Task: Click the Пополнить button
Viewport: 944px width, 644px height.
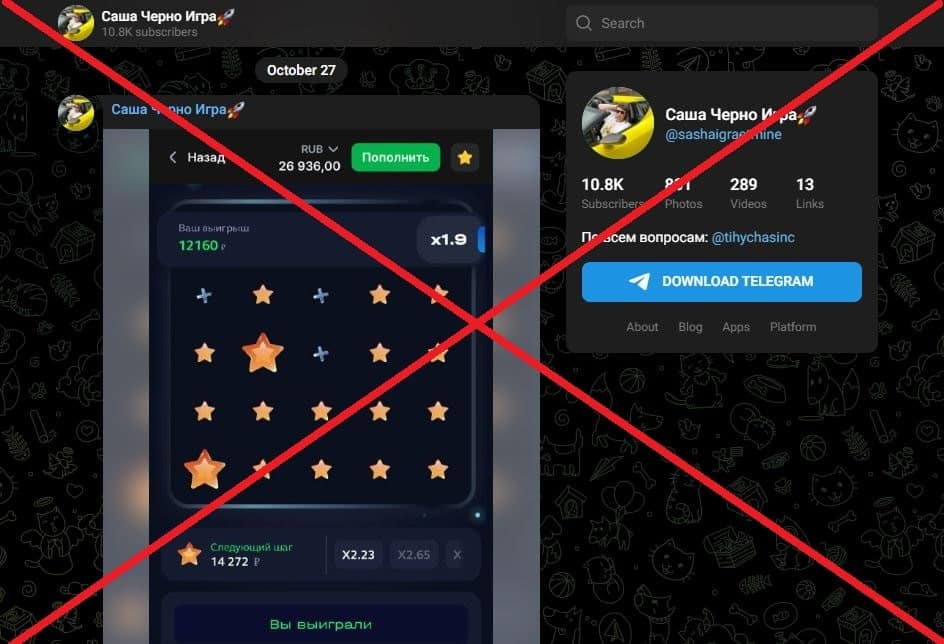Action: 396,157
